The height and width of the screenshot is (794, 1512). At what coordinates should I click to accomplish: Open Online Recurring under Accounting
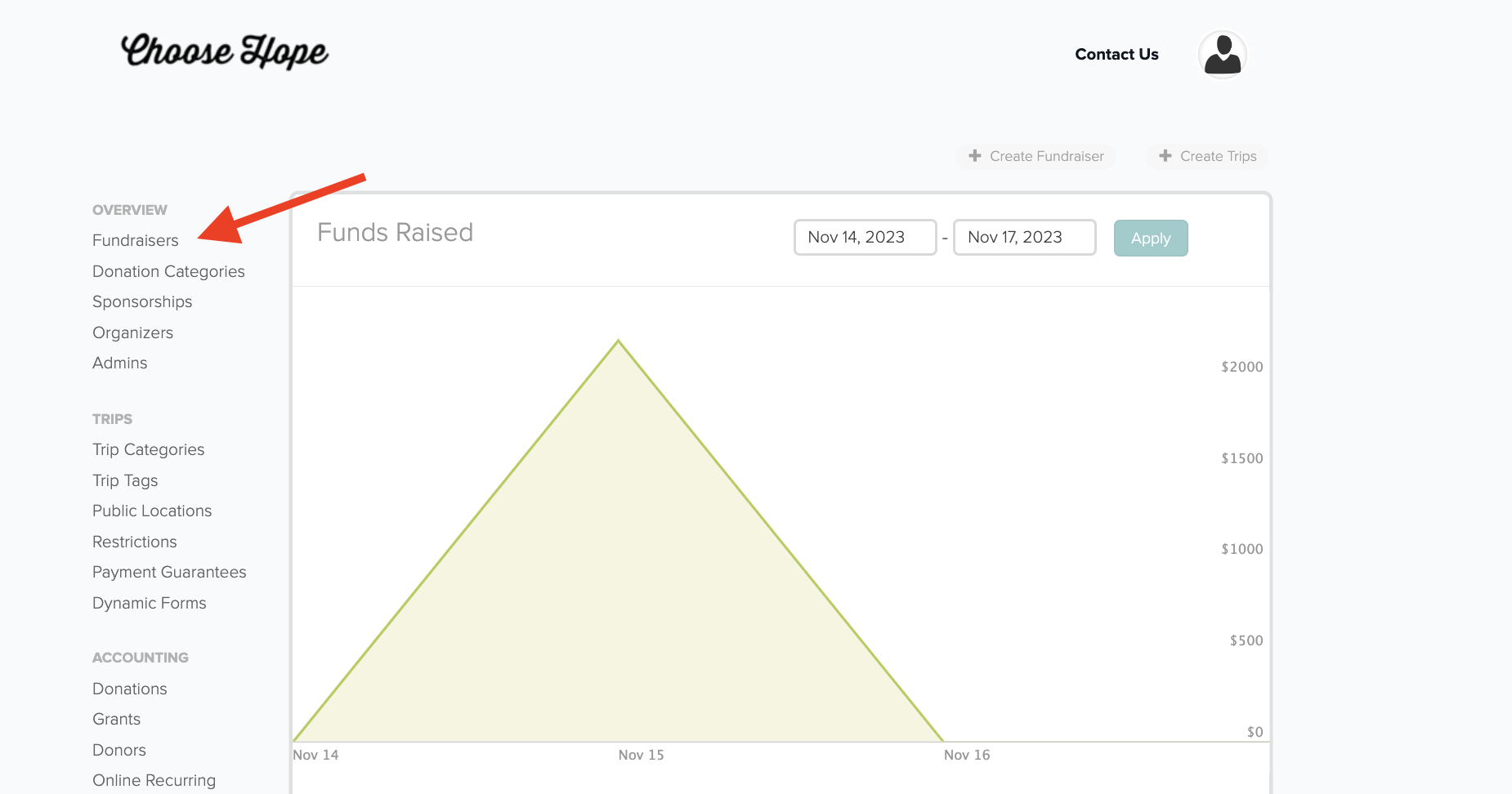click(x=154, y=780)
